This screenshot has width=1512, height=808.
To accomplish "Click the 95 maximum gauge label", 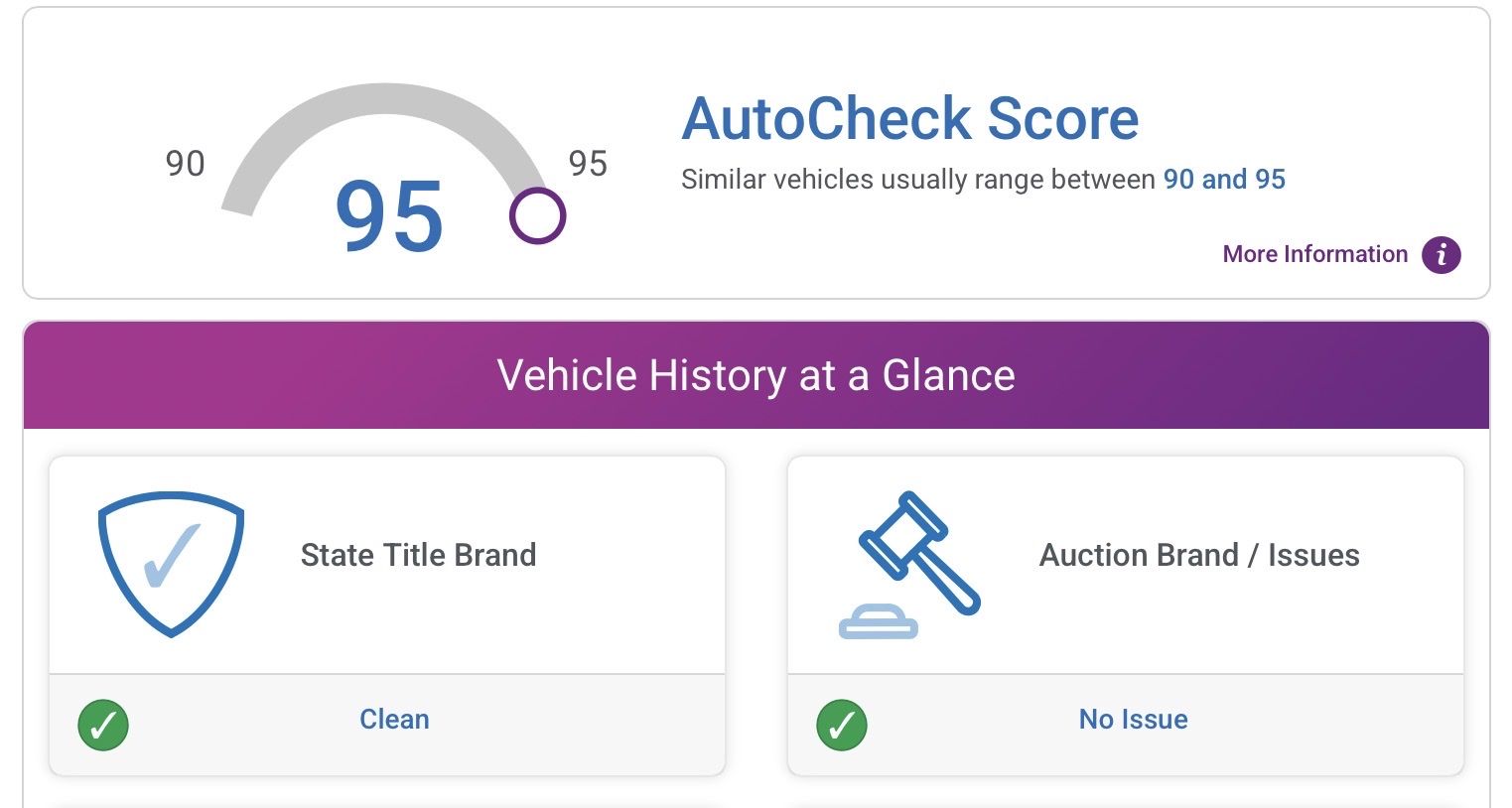I will click(x=588, y=164).
